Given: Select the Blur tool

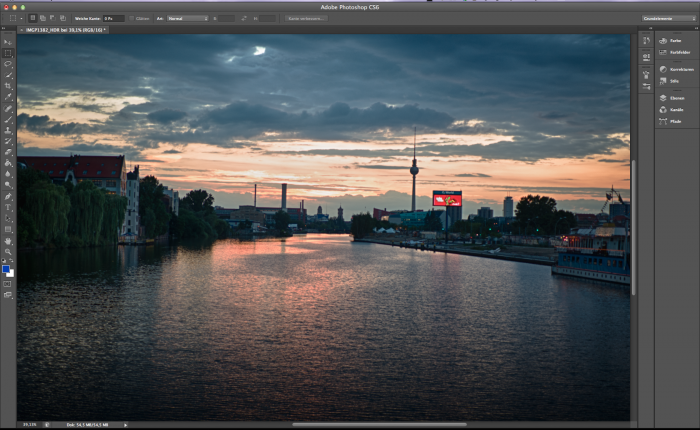Looking at the screenshot, I should pyautogui.click(x=8, y=174).
